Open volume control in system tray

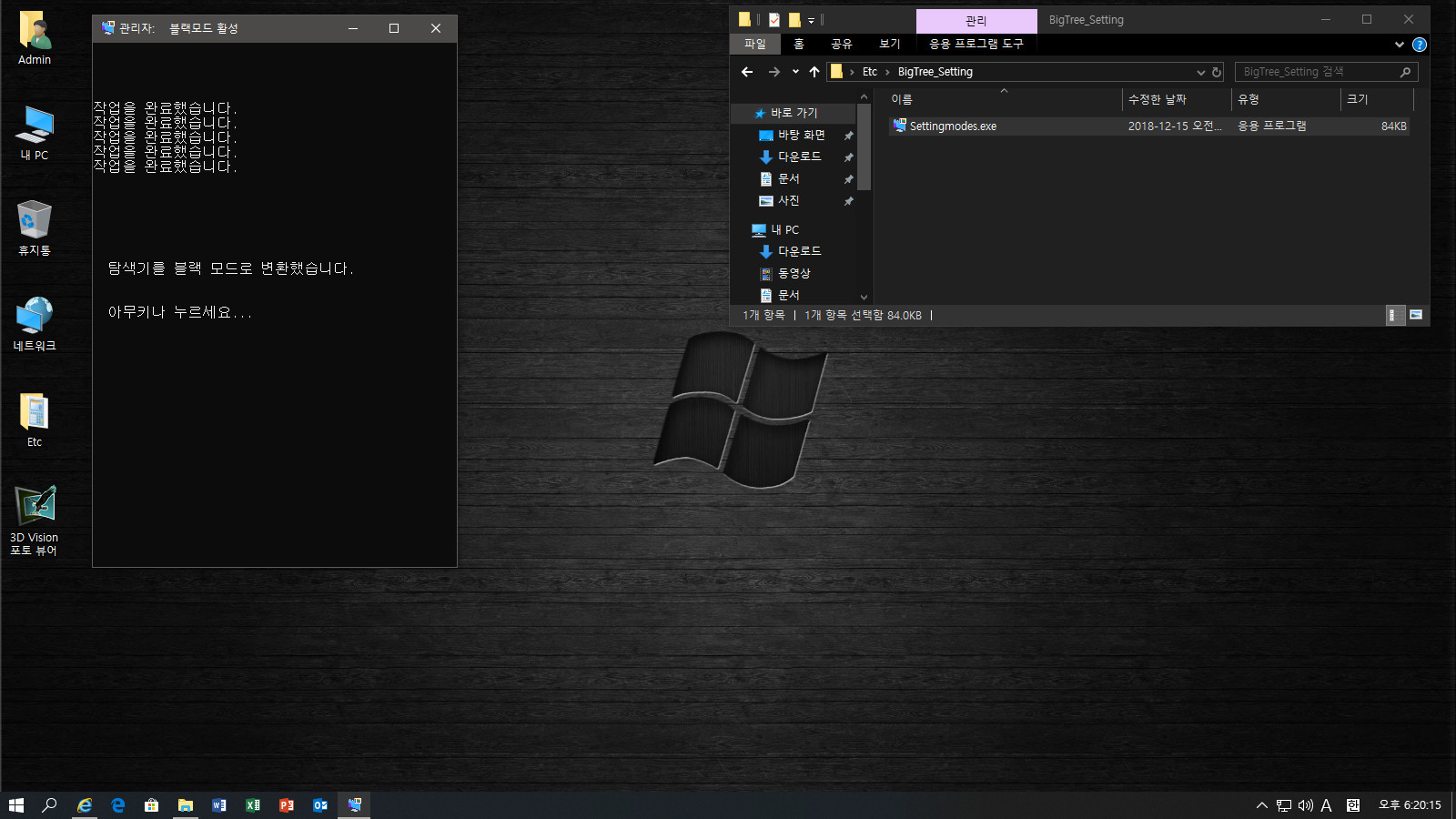[1306, 805]
